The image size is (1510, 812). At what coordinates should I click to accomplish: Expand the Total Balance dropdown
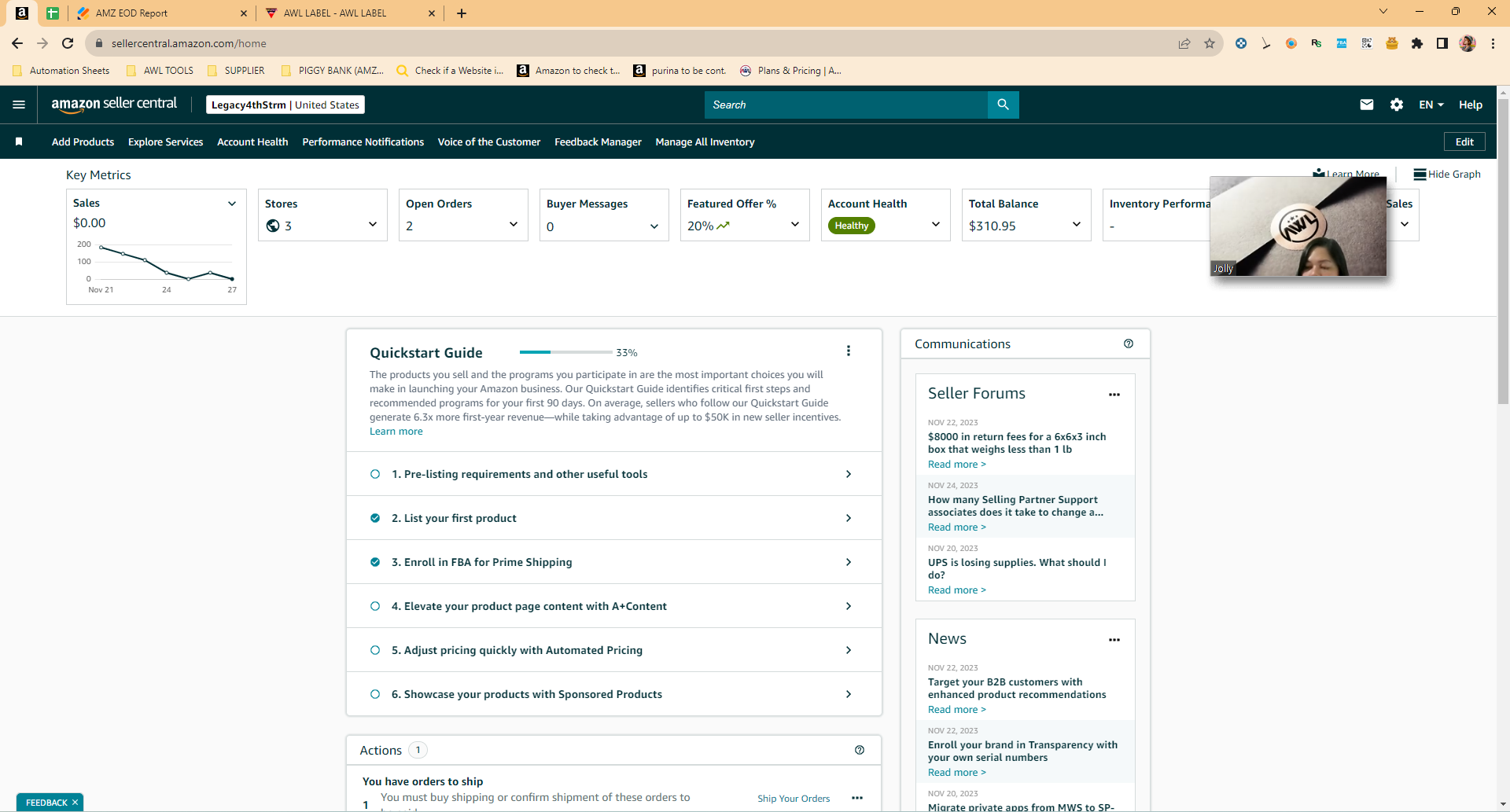[x=1077, y=225]
